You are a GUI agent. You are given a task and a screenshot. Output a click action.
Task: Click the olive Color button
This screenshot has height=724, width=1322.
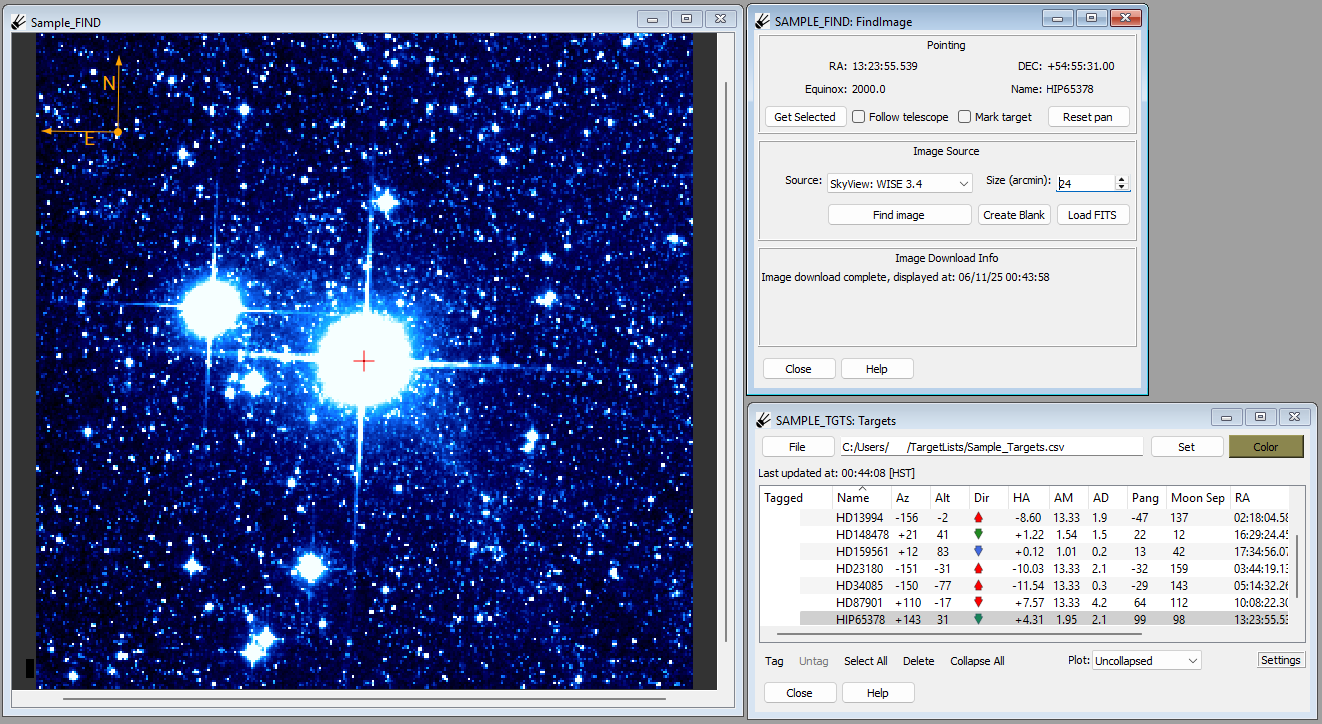pos(1266,447)
